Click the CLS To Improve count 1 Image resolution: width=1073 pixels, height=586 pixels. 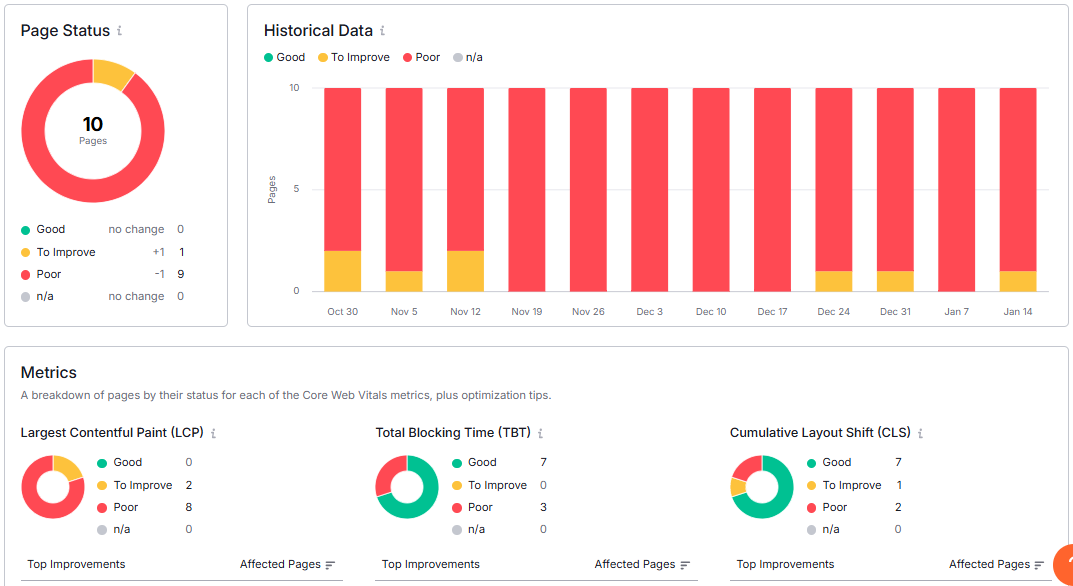898,485
